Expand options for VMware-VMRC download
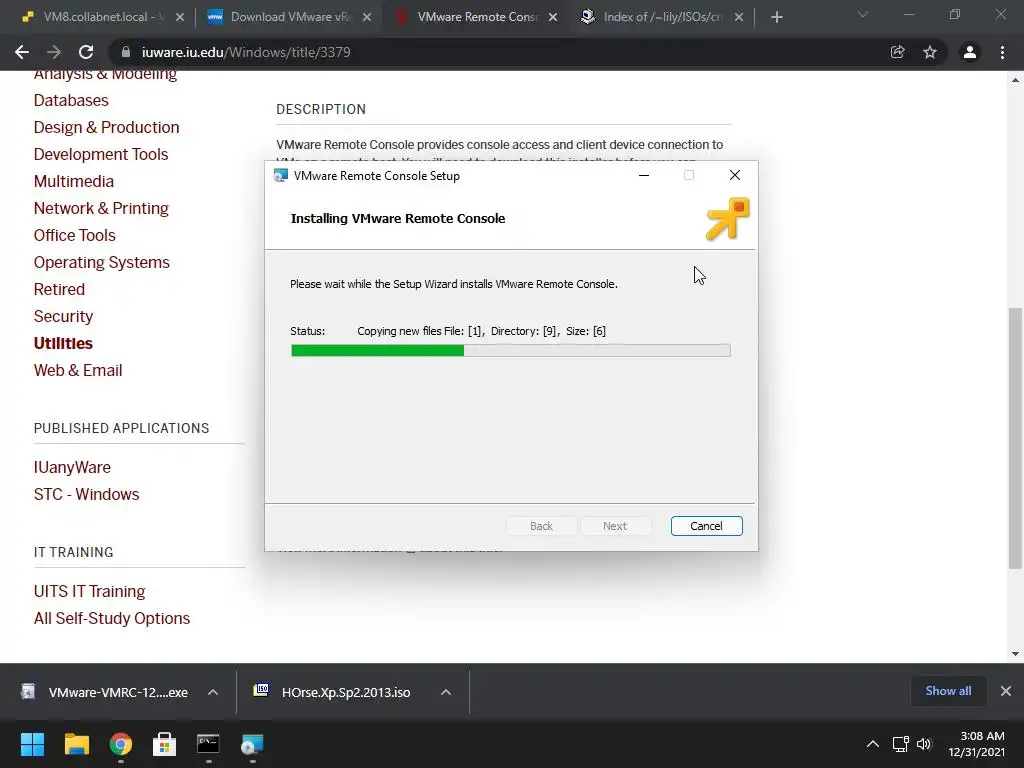The height and width of the screenshot is (768, 1024). (213, 692)
